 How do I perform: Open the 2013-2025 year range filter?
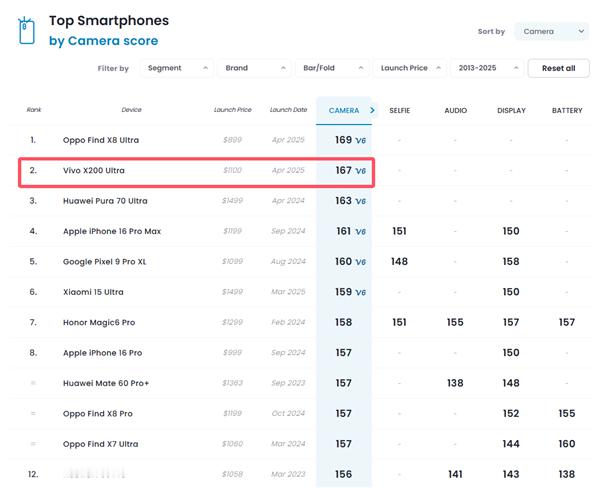pos(487,68)
